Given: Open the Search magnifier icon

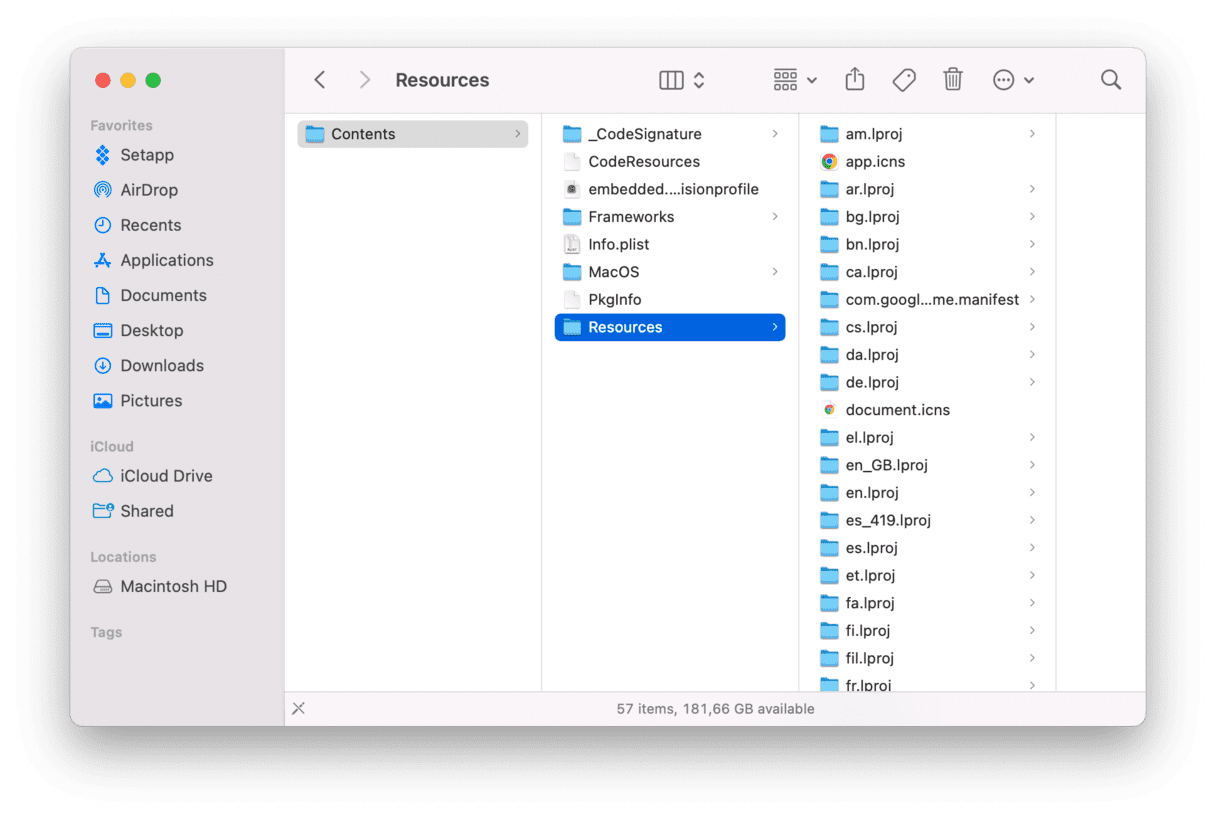Looking at the screenshot, I should point(1110,80).
